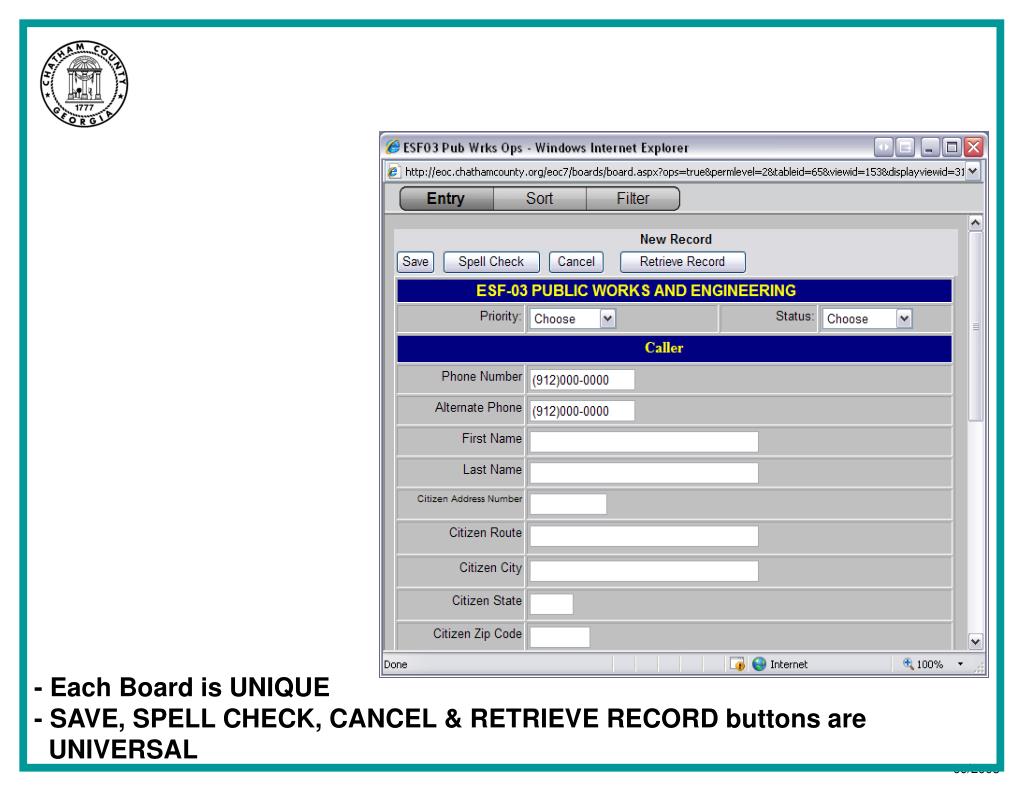Screen dimensions: 1024x791
Task: Focus the Last Name input
Action: [644, 473]
